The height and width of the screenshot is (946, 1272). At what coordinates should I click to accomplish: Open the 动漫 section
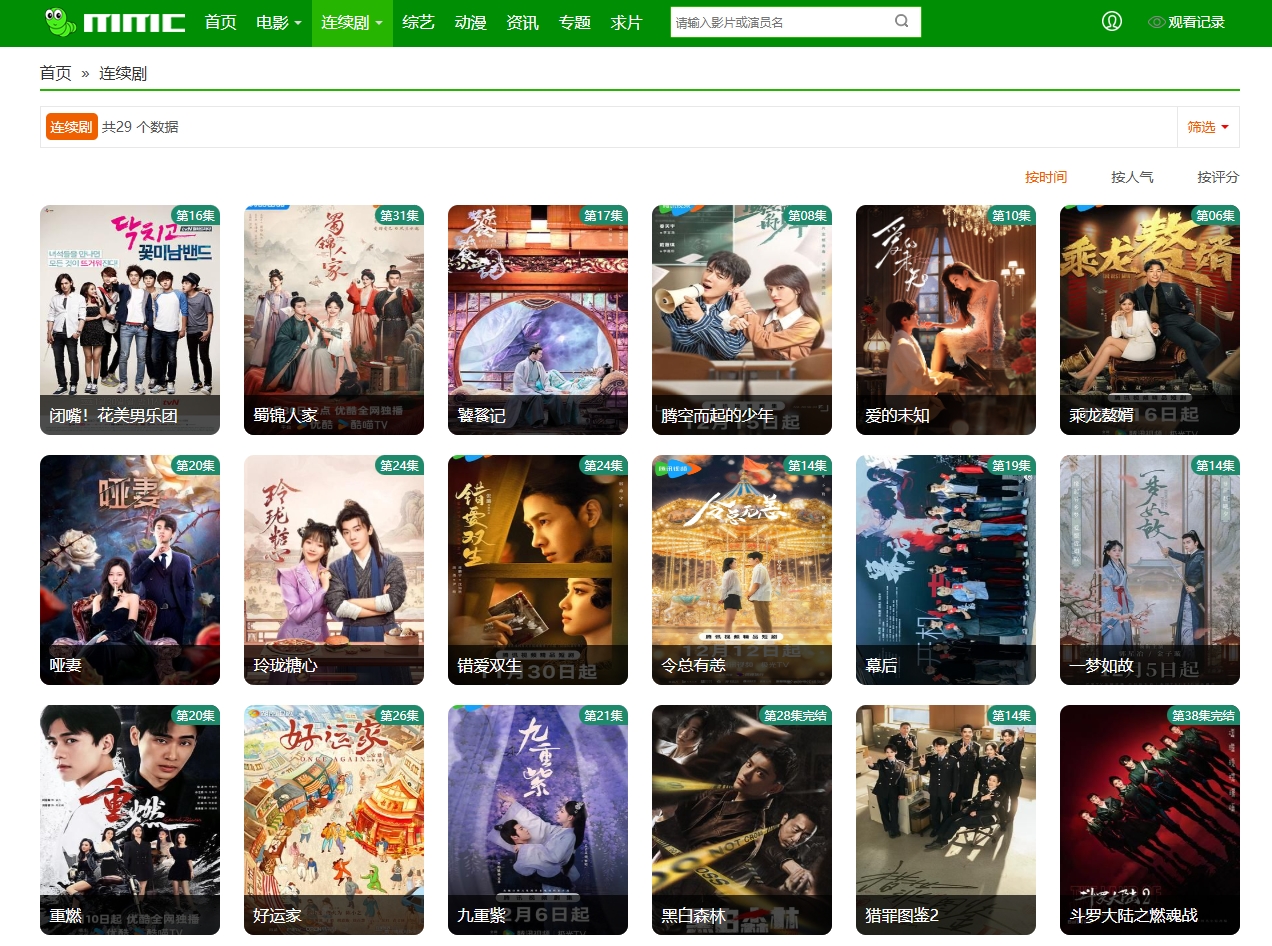click(471, 22)
